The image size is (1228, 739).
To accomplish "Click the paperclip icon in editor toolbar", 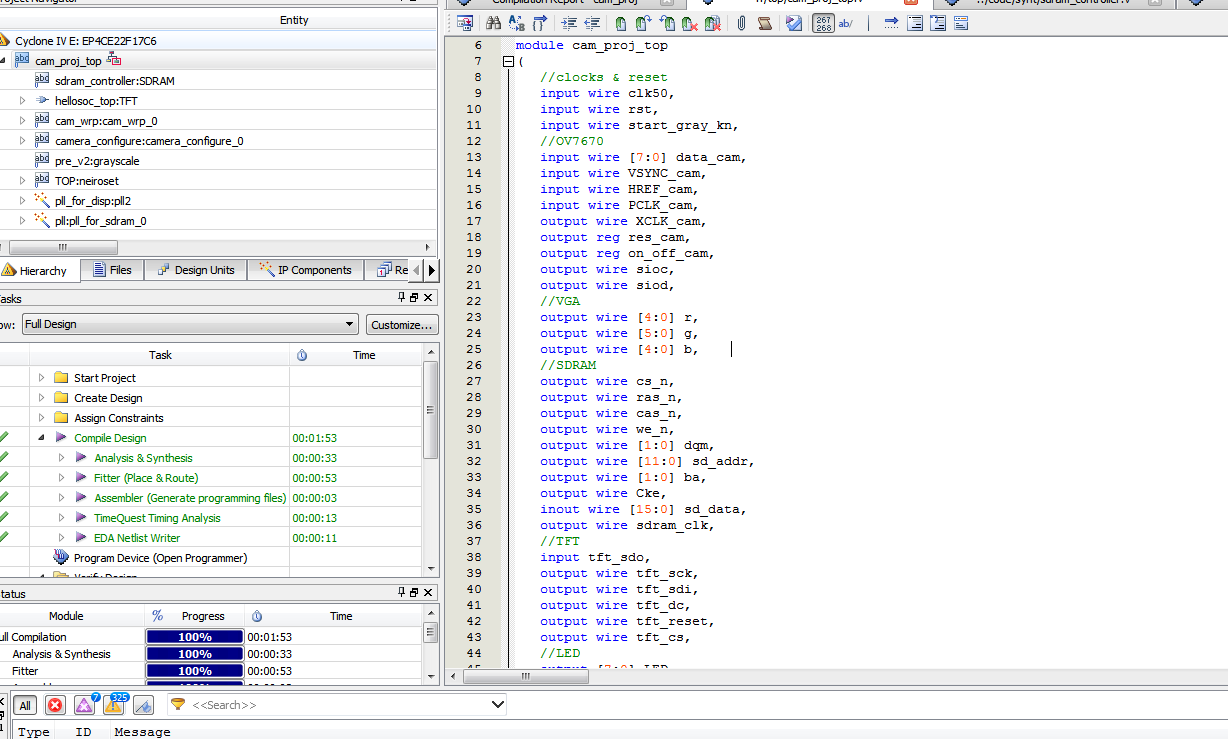I will click(x=742, y=23).
